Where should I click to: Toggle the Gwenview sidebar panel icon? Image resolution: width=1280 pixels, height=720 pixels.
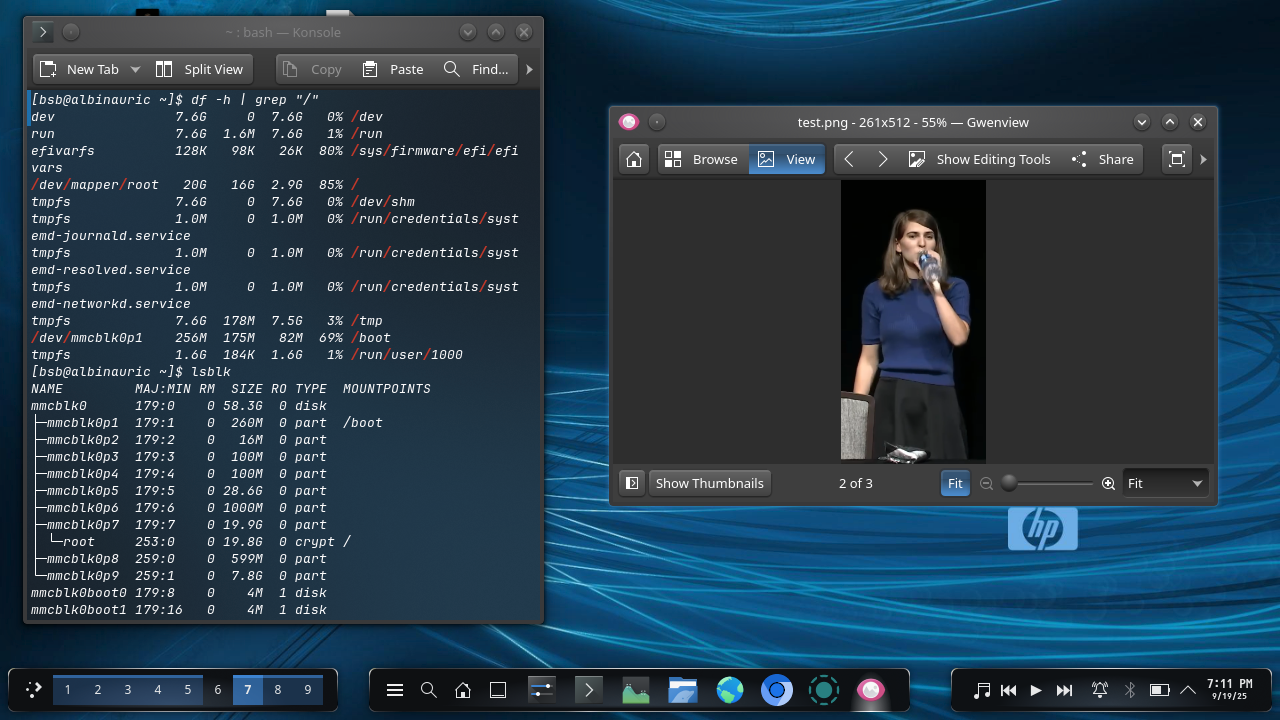(x=632, y=483)
